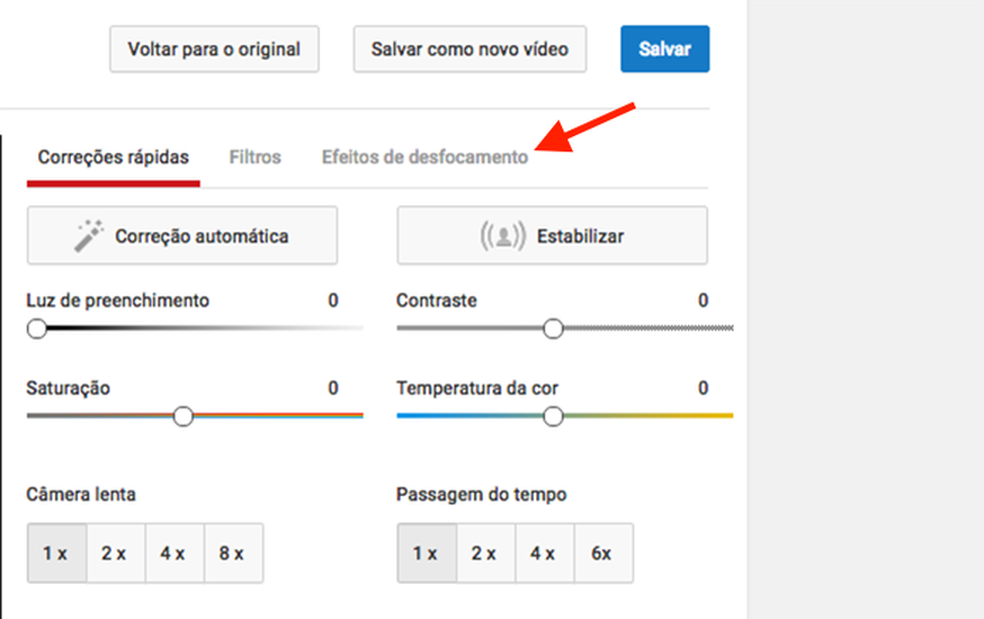Set time lapse speed to 6x
Image resolution: width=984 pixels, height=619 pixels.
603,552
